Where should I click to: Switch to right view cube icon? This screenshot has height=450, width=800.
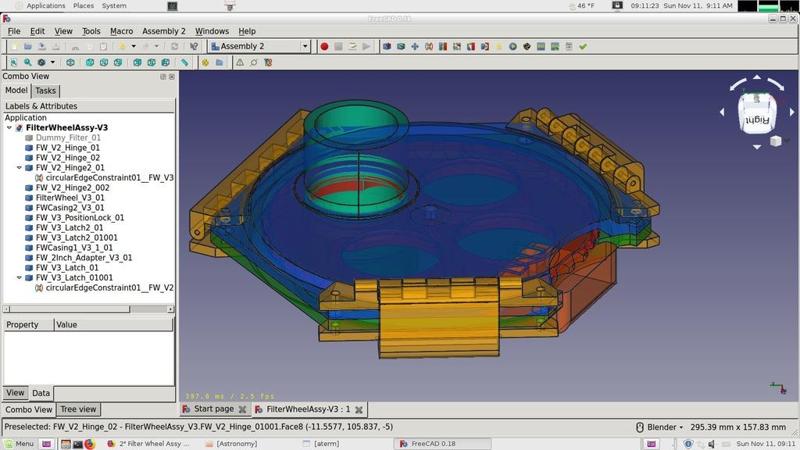[118, 62]
